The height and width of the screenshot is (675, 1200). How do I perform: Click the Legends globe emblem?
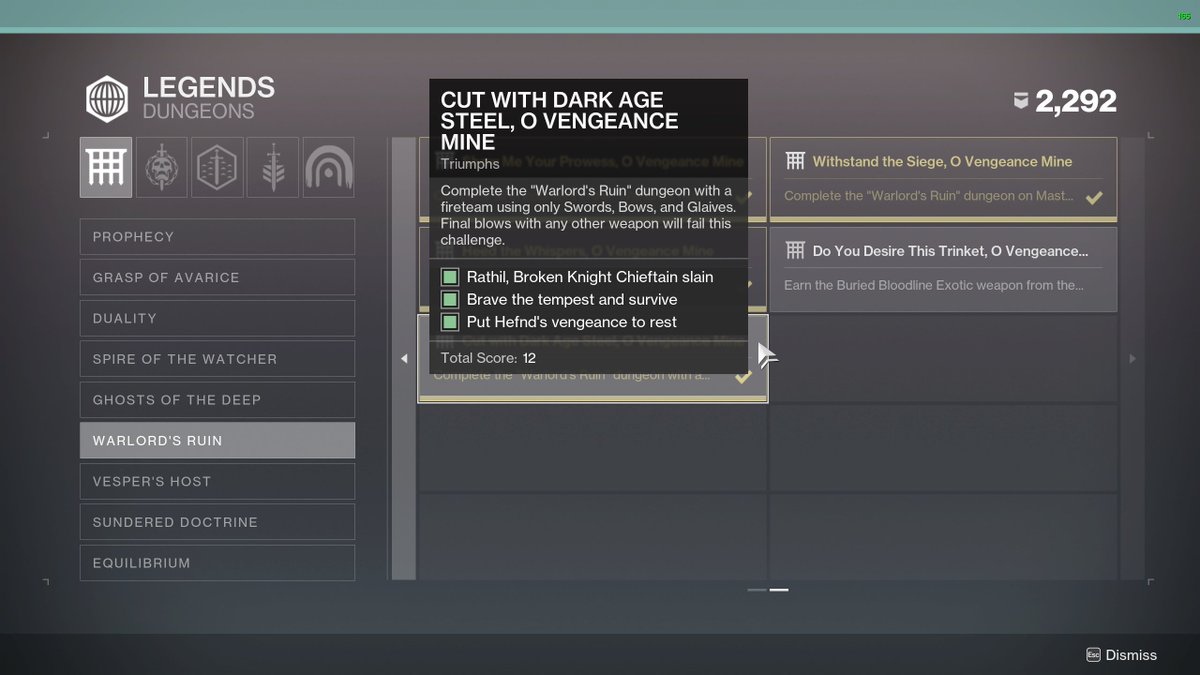coord(106,99)
